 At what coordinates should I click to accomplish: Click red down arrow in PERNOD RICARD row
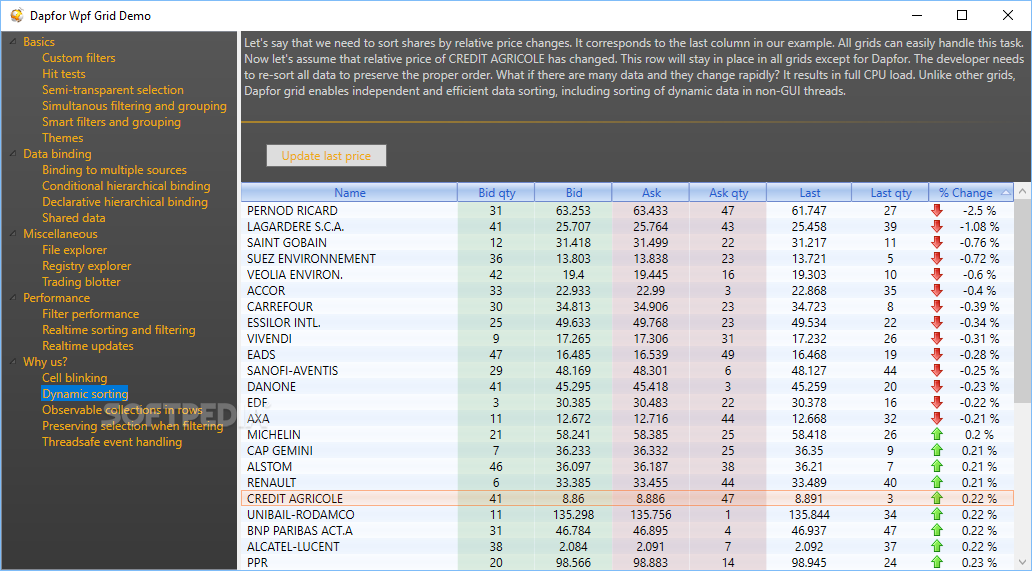coord(937,211)
